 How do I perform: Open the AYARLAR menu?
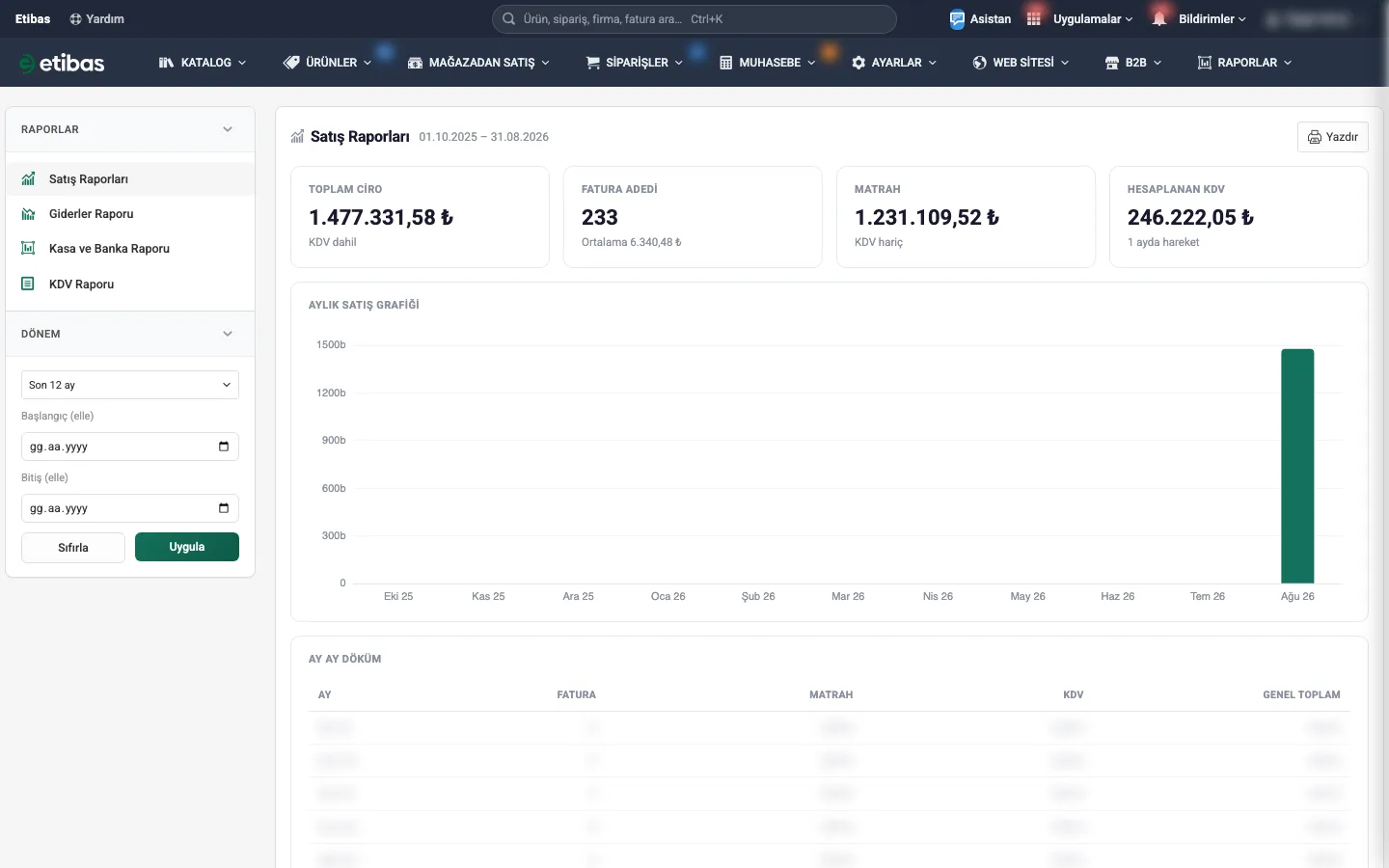pyautogui.click(x=894, y=63)
